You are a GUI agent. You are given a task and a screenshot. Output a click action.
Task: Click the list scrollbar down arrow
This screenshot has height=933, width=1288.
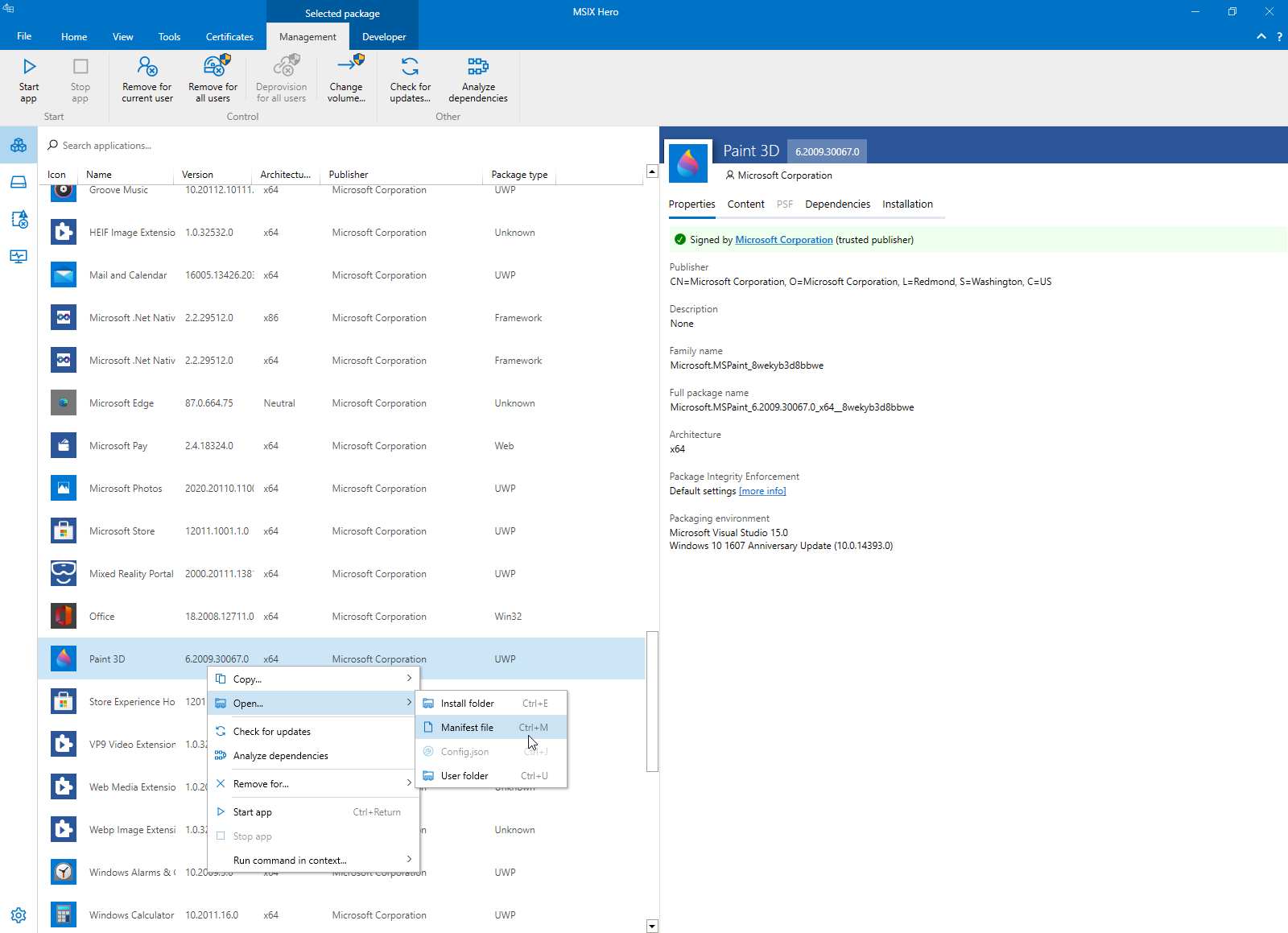click(652, 927)
